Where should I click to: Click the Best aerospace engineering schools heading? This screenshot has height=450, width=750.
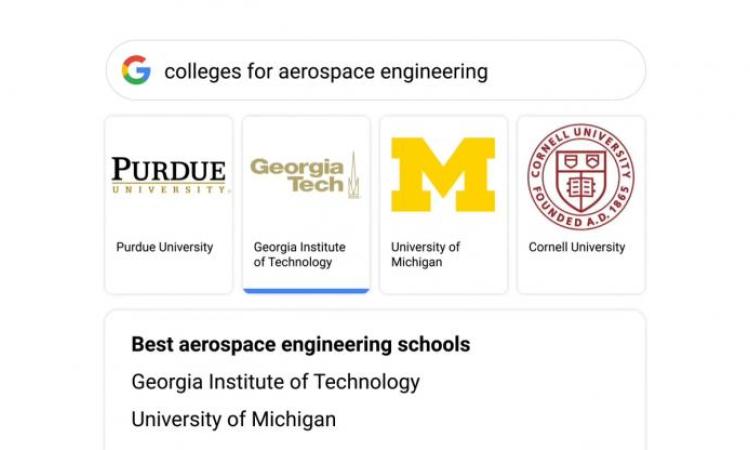pos(300,345)
